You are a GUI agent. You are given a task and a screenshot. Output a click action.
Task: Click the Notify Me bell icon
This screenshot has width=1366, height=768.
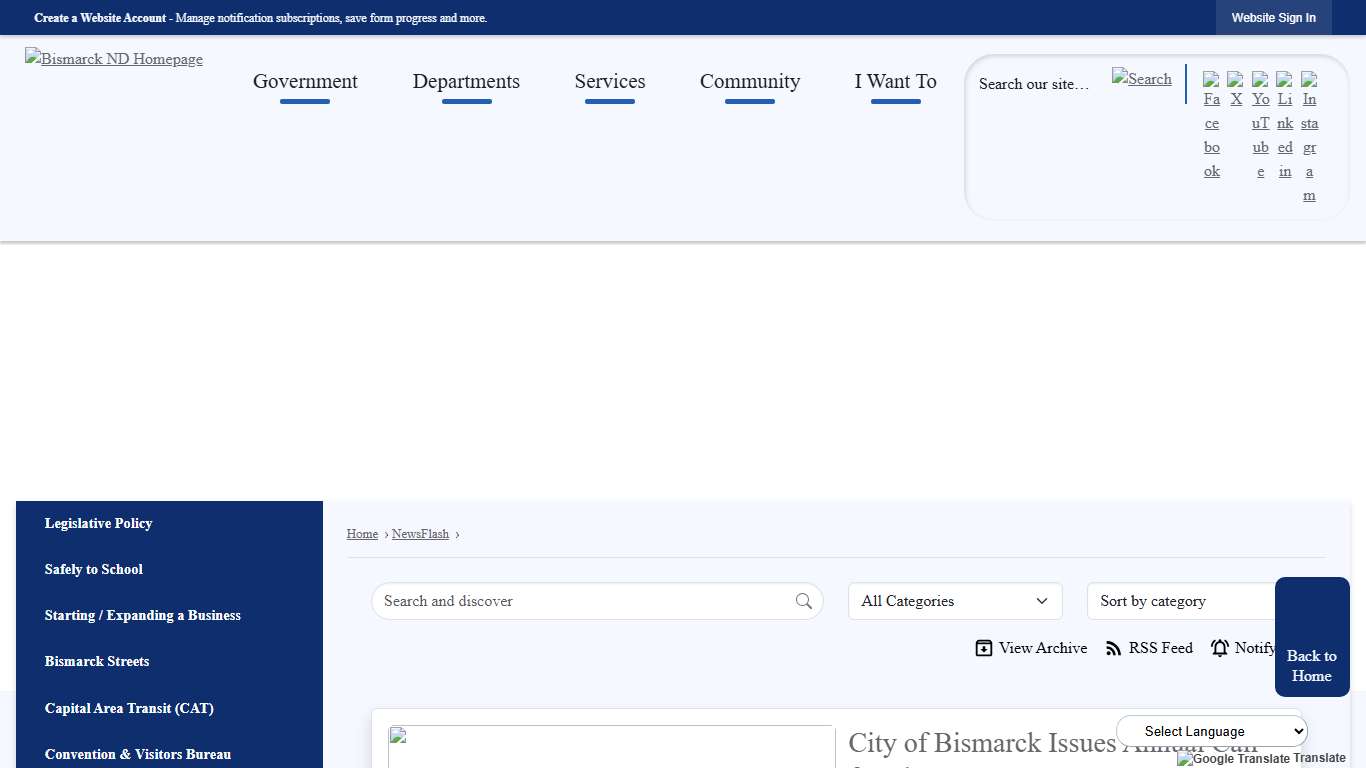[1220, 648]
